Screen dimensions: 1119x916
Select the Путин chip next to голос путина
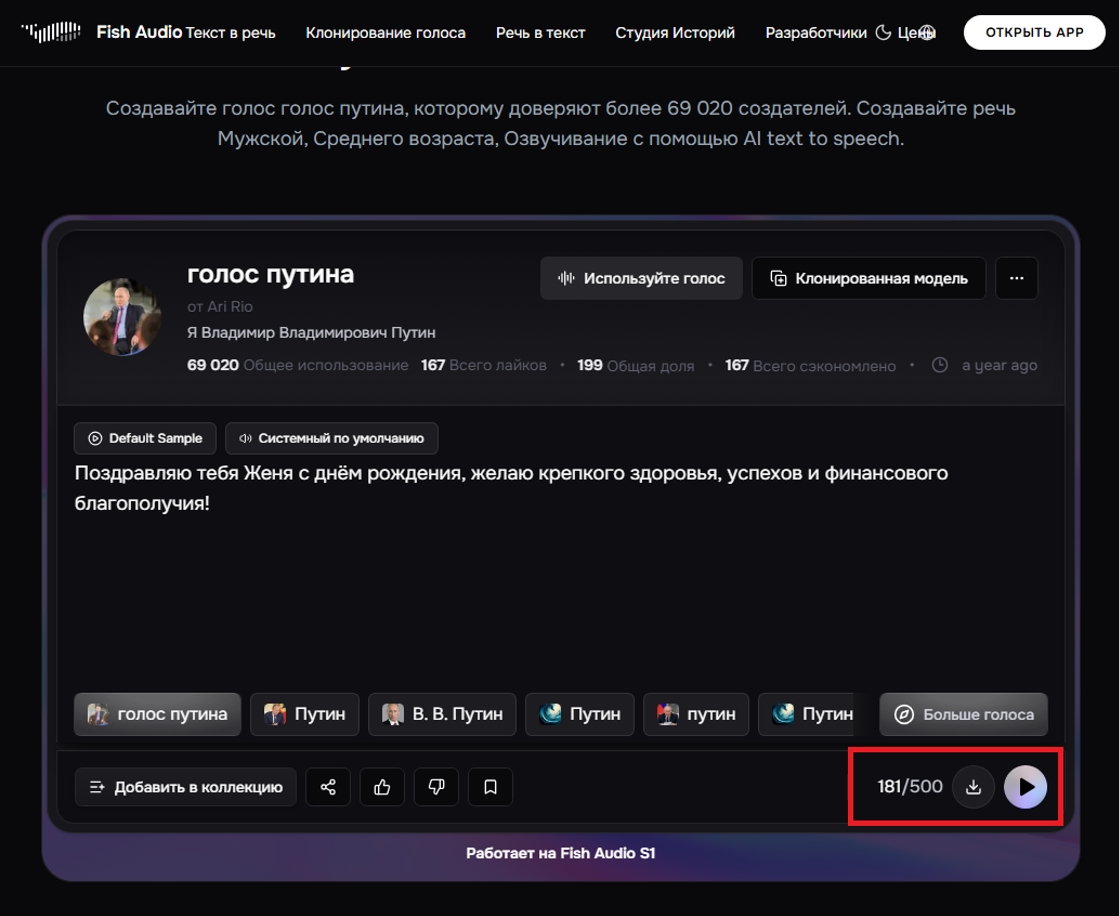point(305,714)
